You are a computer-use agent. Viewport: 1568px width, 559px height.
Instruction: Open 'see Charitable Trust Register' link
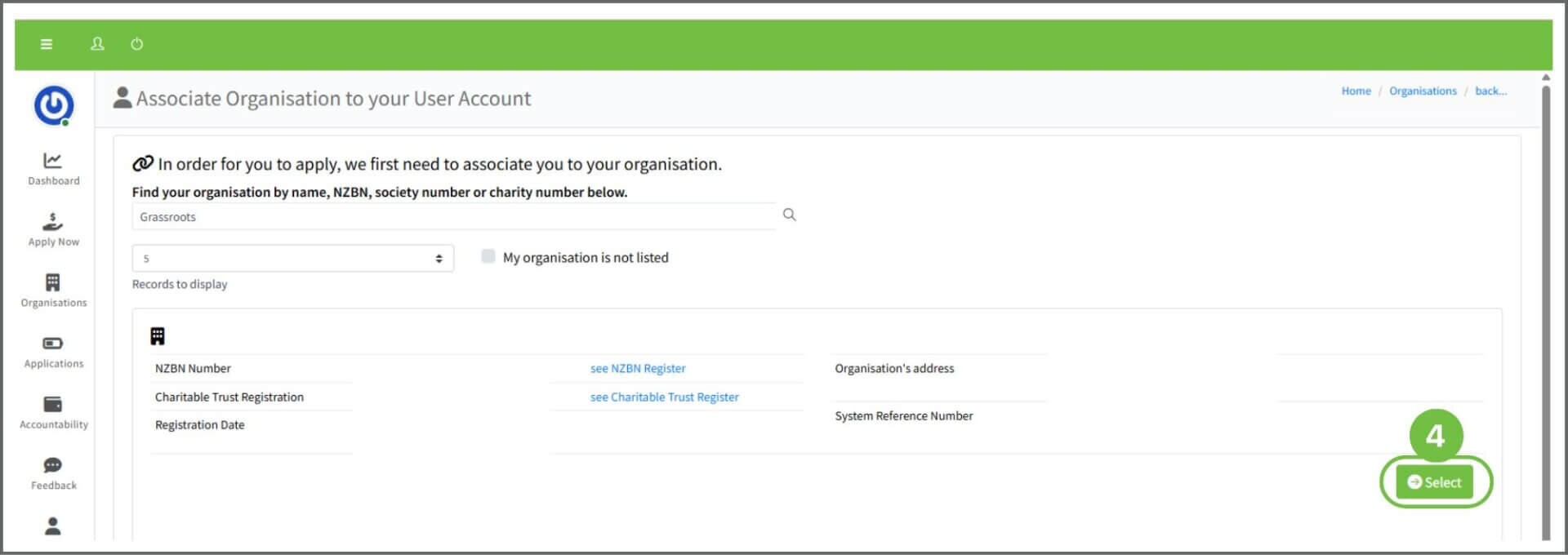[664, 397]
